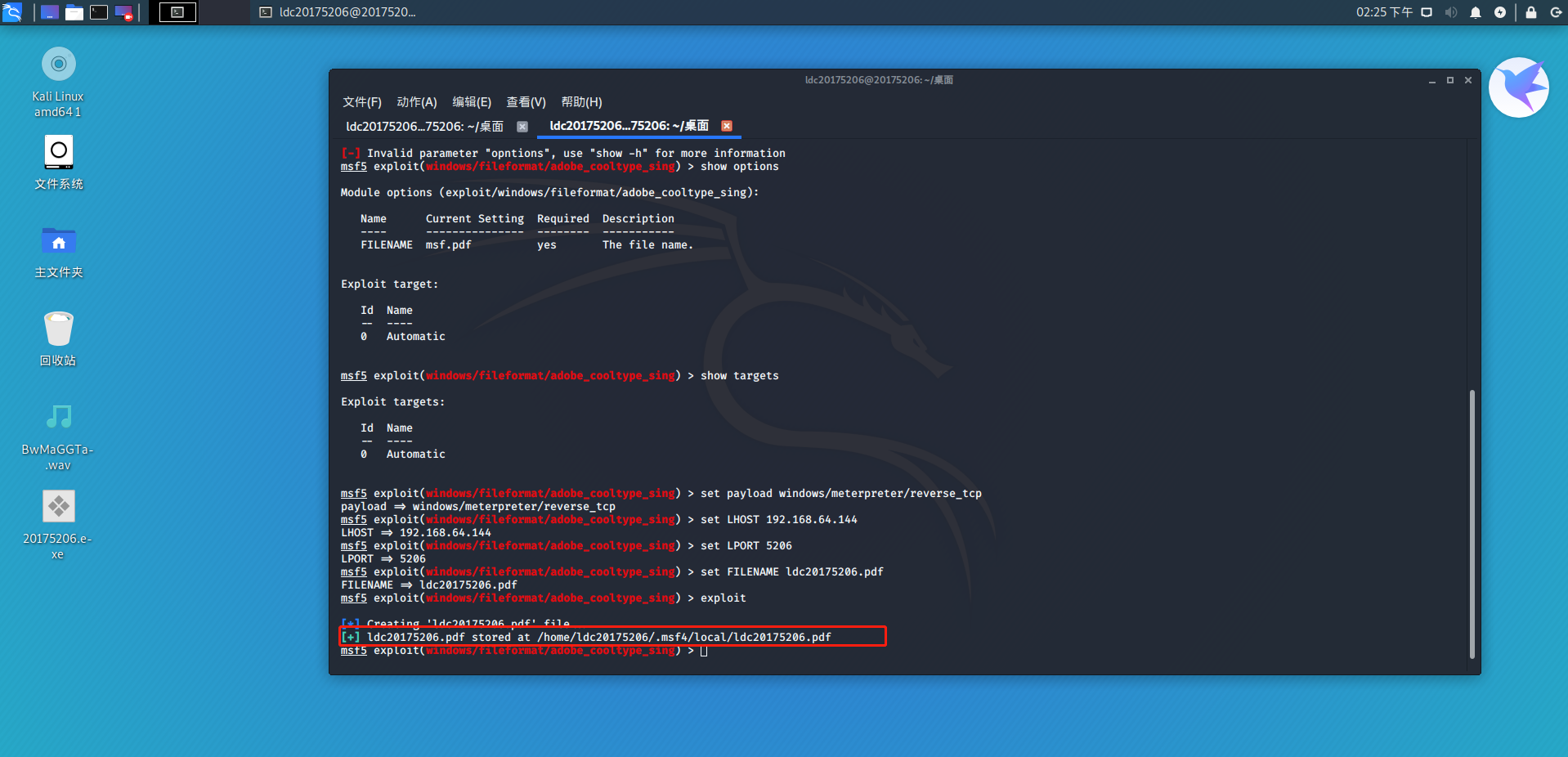Open the 文件(F) terminal menu
The image size is (1568, 757).
[x=362, y=102]
